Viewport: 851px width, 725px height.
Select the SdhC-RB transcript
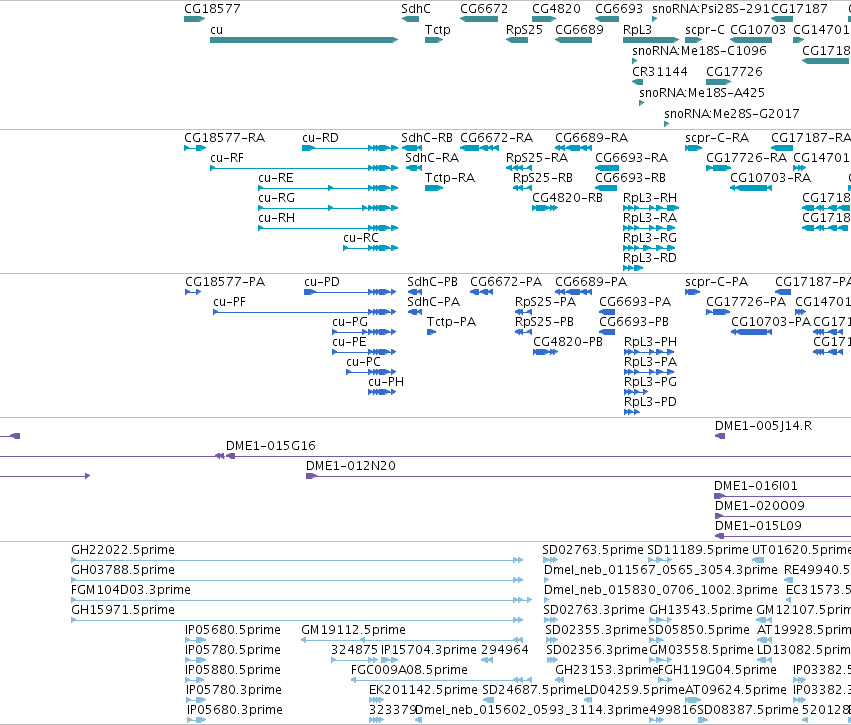(x=411, y=148)
